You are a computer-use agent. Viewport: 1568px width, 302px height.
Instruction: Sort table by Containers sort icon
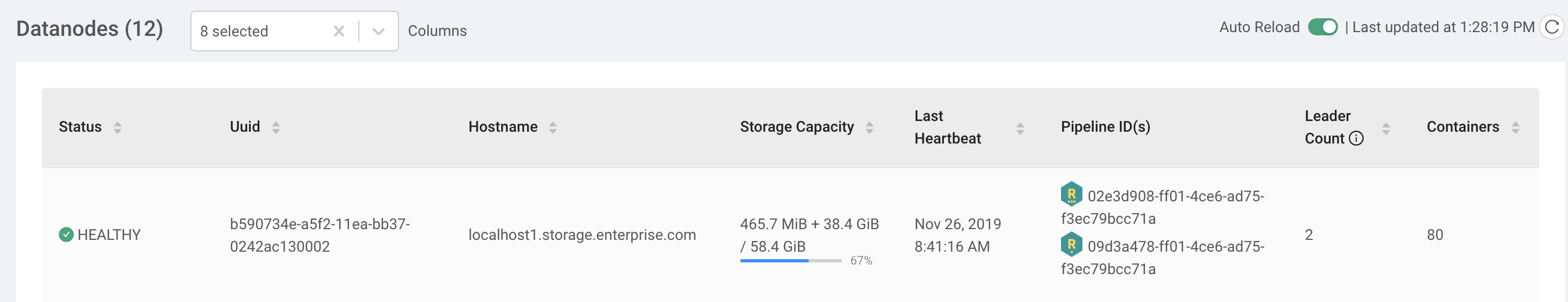click(1515, 127)
